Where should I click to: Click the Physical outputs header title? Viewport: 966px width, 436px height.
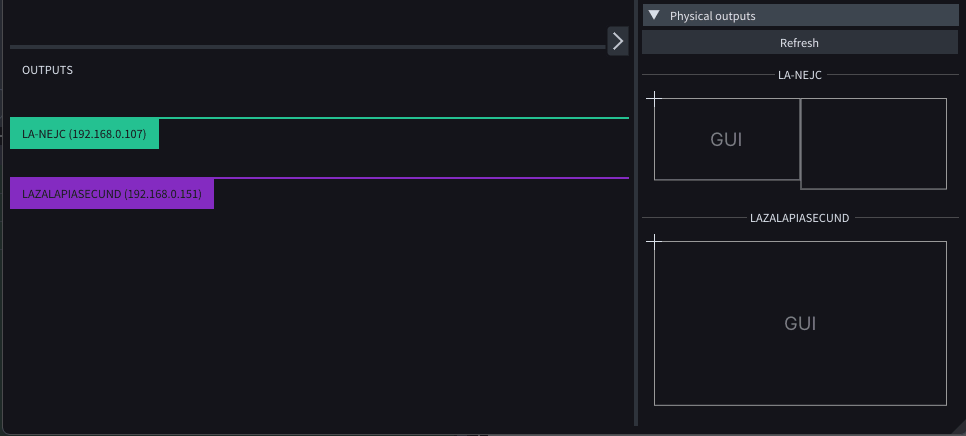click(713, 16)
